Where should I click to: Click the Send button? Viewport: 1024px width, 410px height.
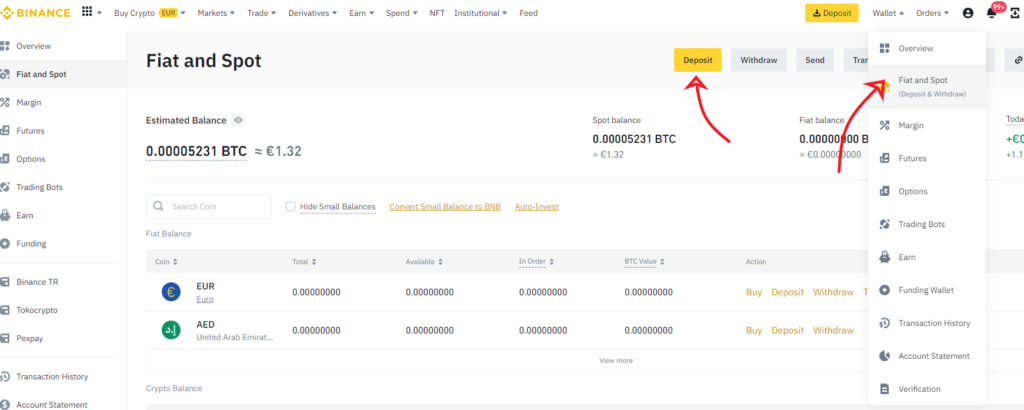(814, 60)
